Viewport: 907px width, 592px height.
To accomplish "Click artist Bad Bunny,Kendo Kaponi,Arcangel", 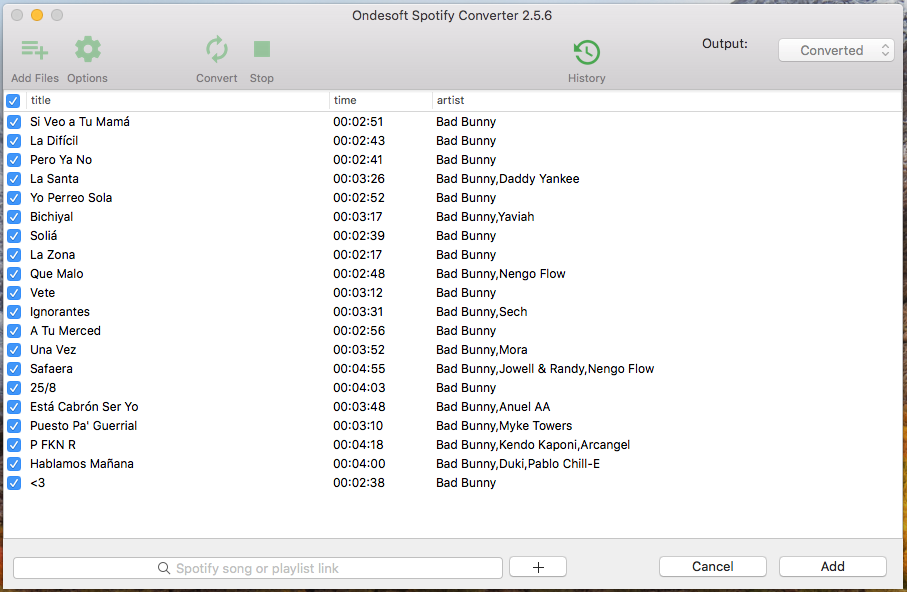I will click(533, 444).
